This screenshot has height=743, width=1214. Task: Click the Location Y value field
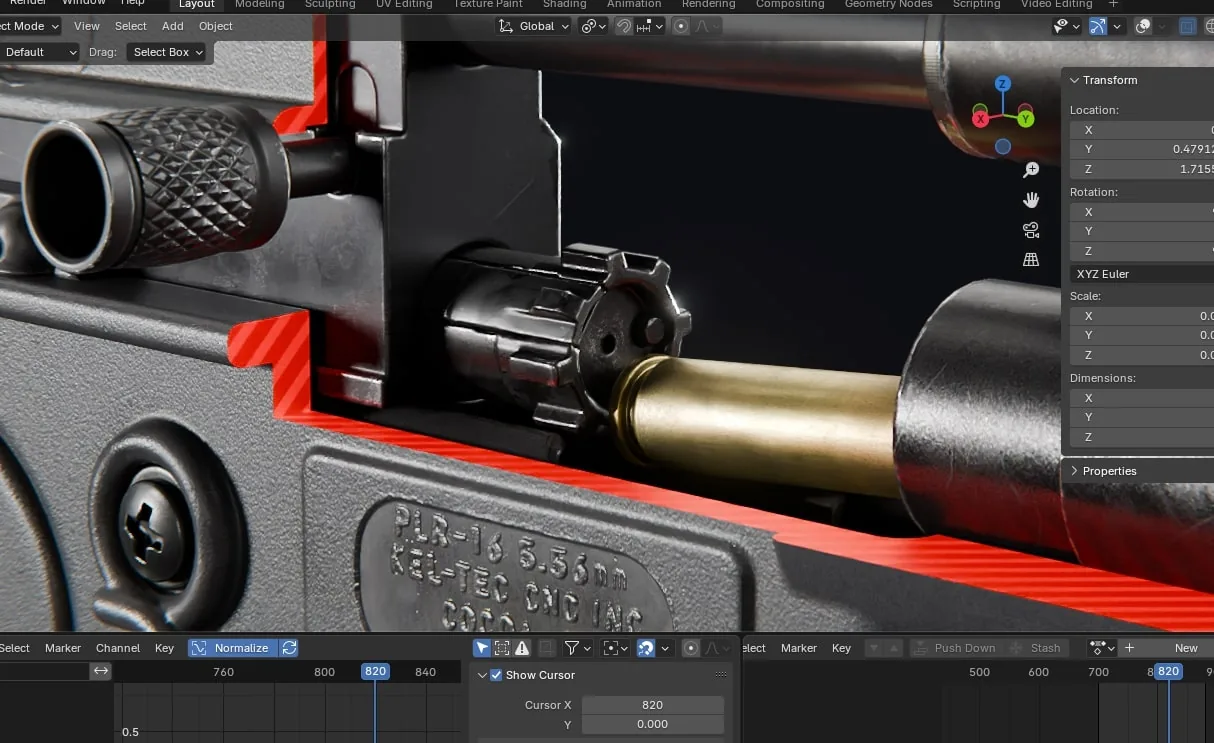1141,149
